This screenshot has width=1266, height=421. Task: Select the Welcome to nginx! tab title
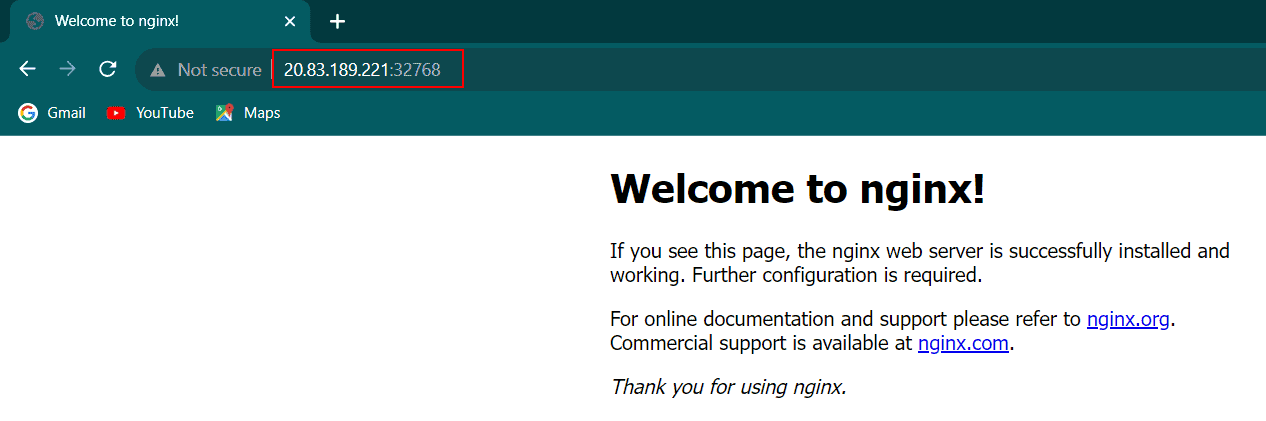coord(116,21)
